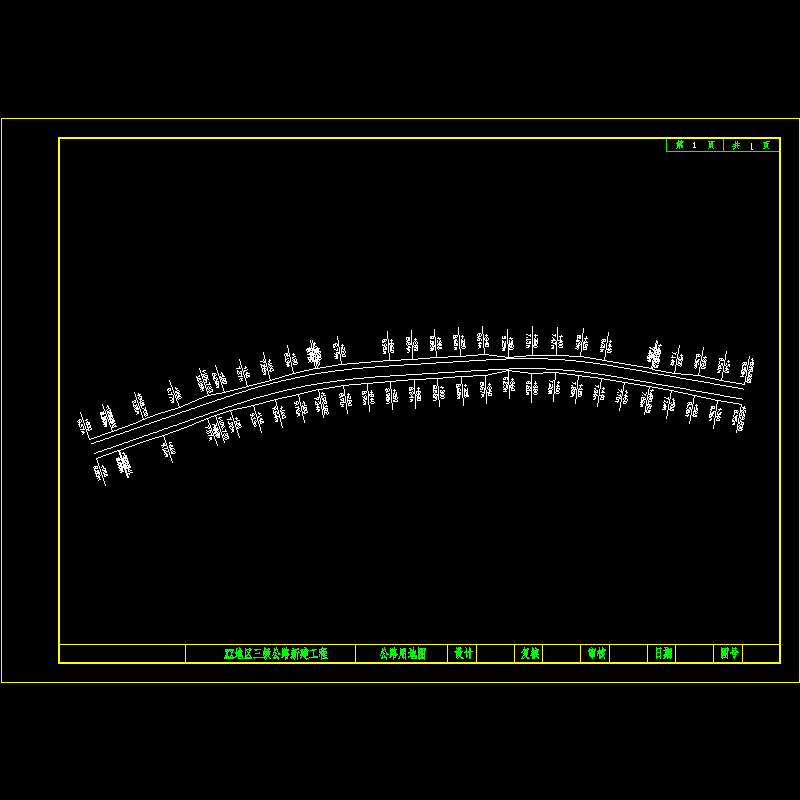Click the leftmost blank title block cell
The height and width of the screenshot is (800, 800).
(x=122, y=653)
